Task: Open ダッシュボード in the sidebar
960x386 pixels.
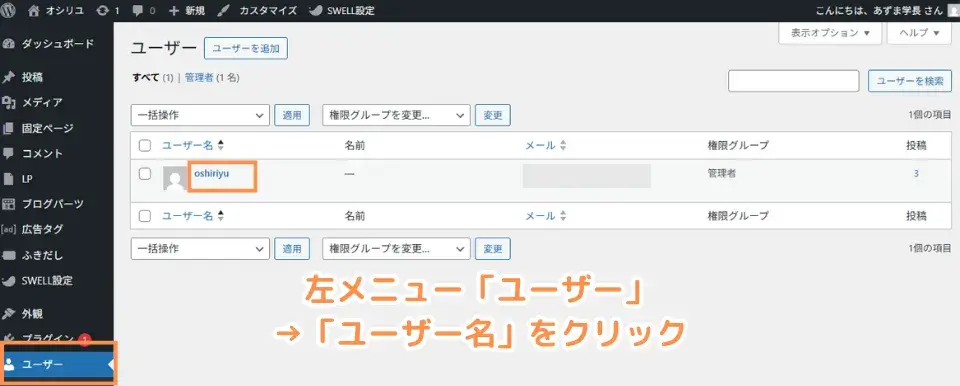Action: 58,44
